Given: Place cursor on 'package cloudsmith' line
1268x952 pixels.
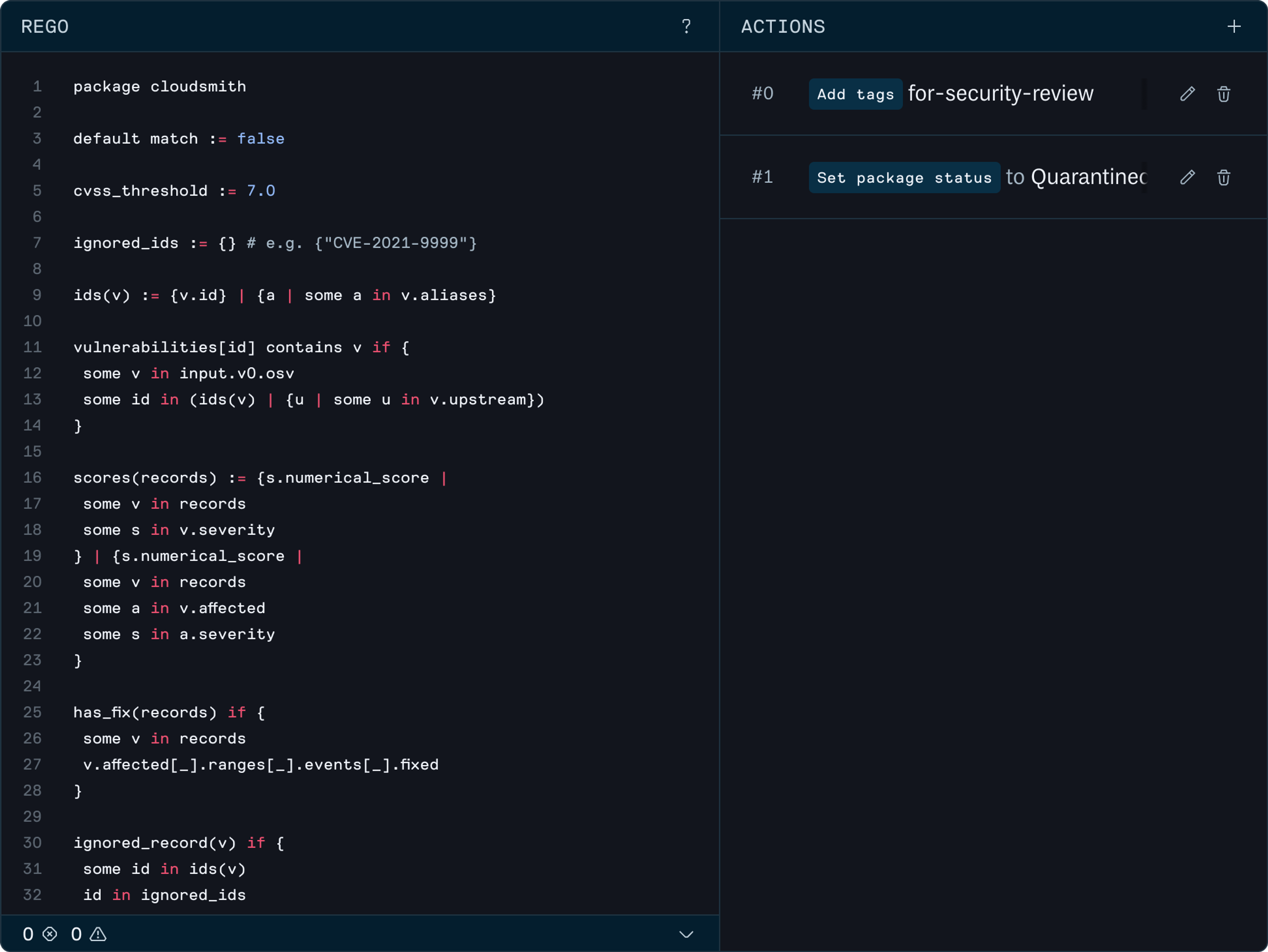Looking at the screenshot, I should (x=159, y=86).
